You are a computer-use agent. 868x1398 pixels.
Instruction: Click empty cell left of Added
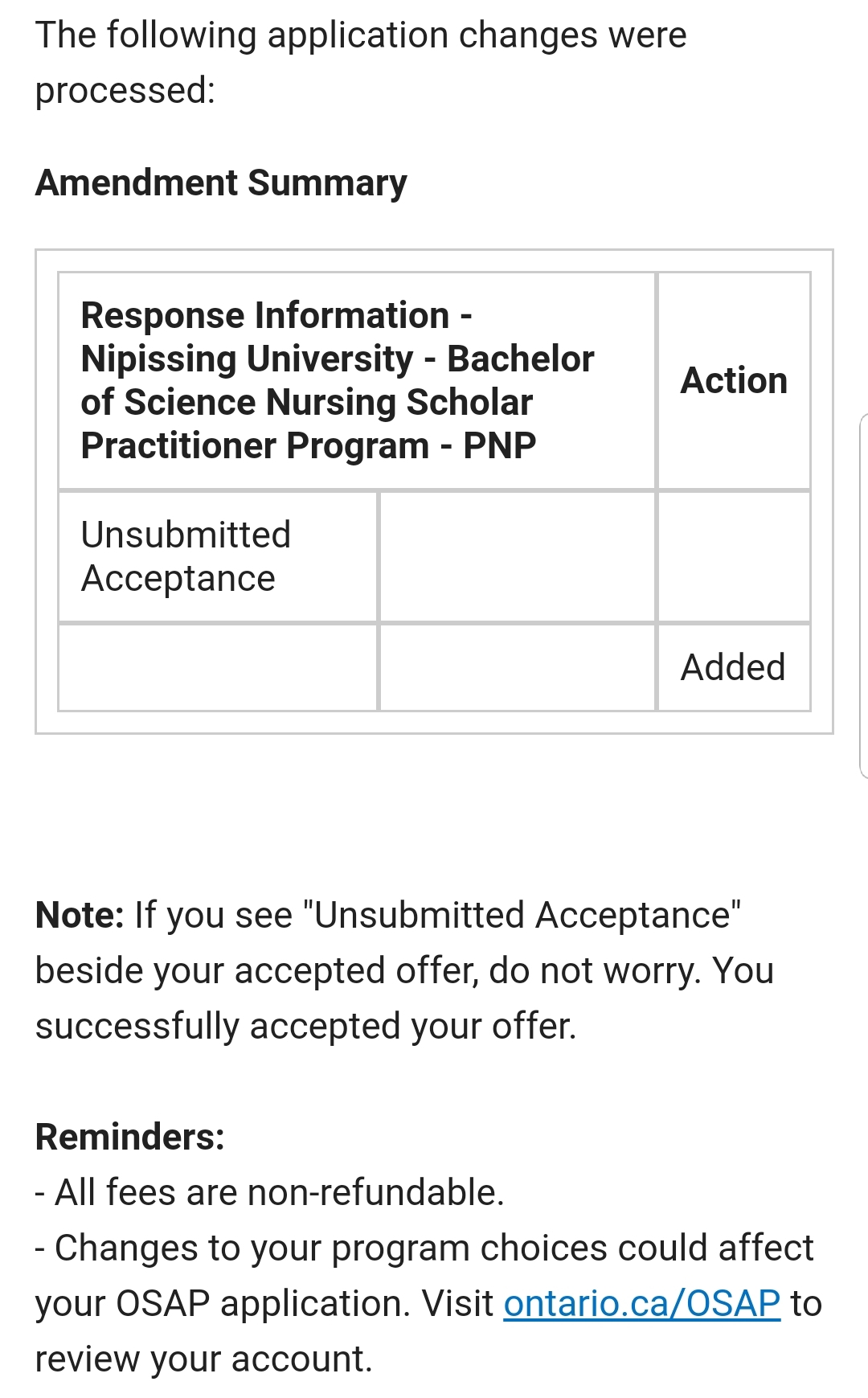(517, 667)
